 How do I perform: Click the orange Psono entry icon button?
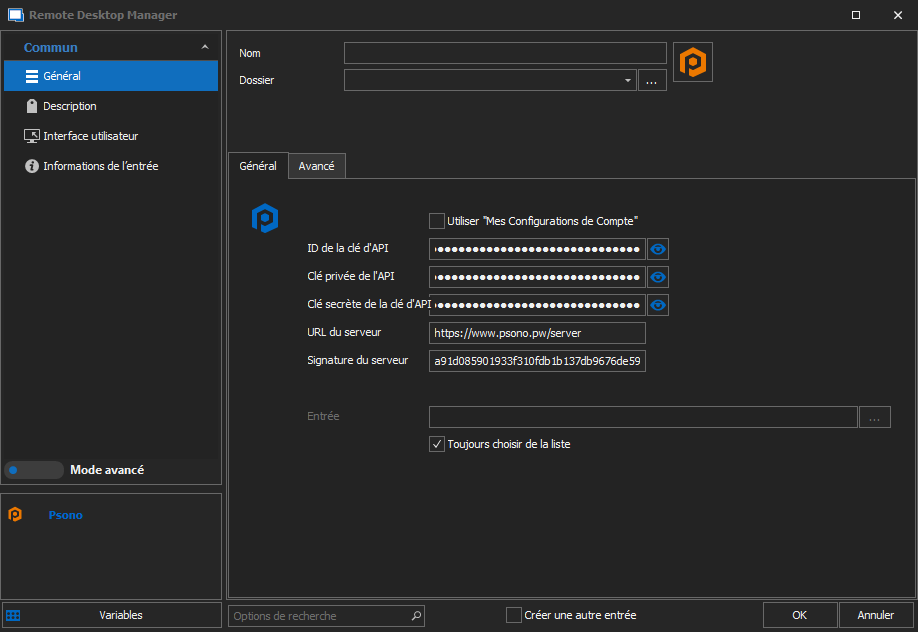click(x=693, y=62)
